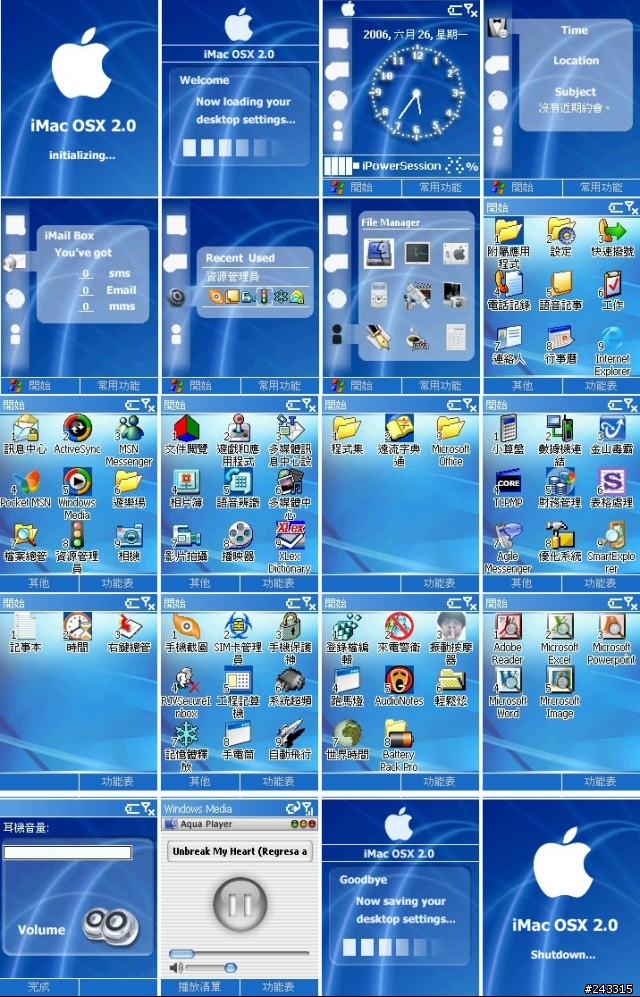The image size is (640, 997).
Task: Launch Microsoft Powerpoint icon
Action: [x=612, y=627]
